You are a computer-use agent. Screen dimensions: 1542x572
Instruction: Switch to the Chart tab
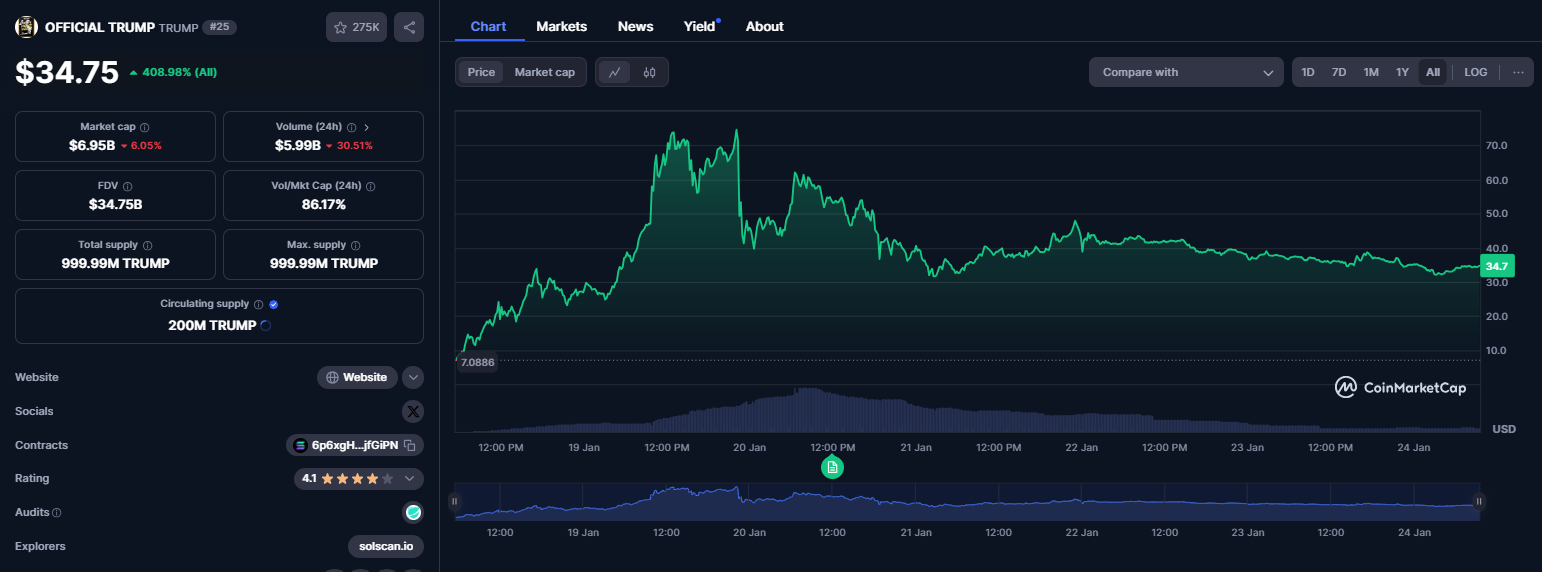pos(488,26)
